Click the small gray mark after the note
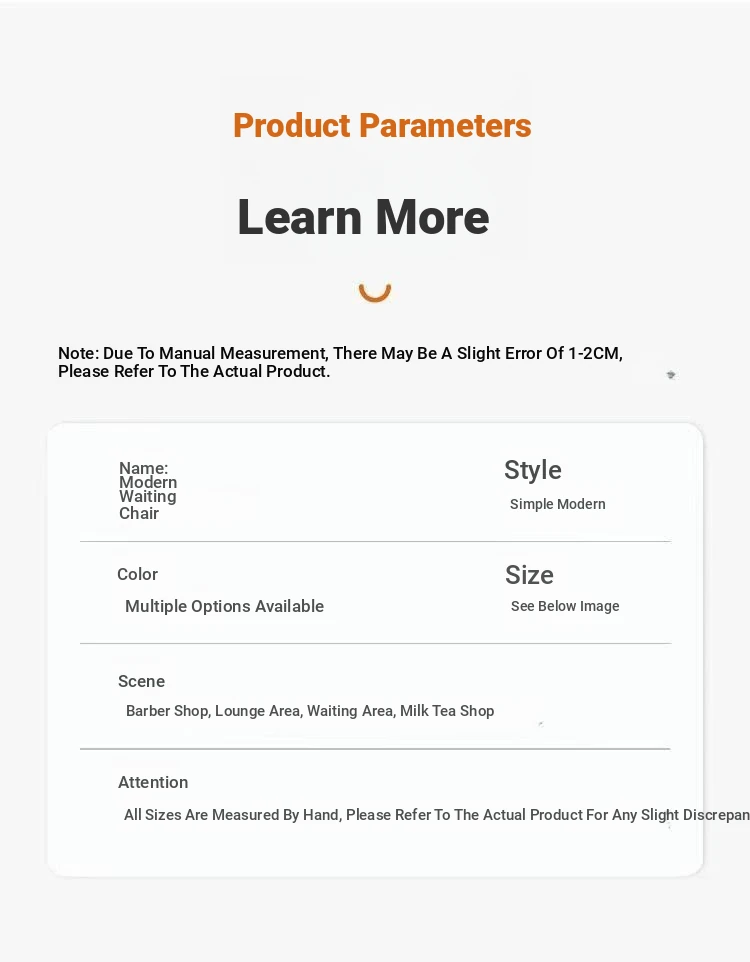 coord(671,375)
